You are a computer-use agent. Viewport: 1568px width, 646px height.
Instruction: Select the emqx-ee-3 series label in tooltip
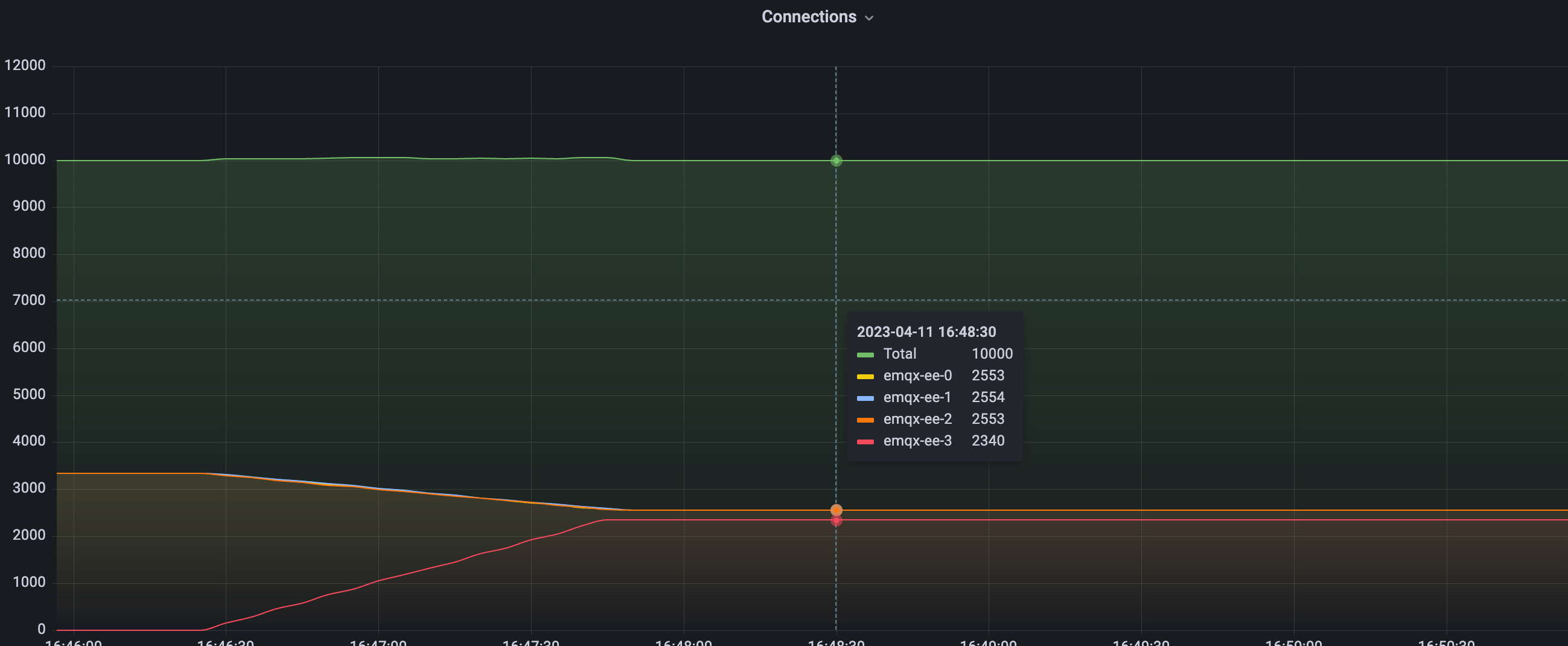917,441
